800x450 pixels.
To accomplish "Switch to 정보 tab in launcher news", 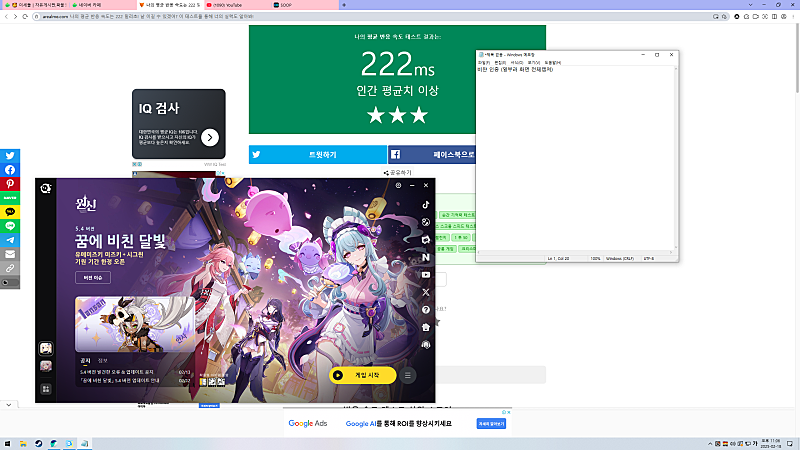I will click(x=103, y=361).
